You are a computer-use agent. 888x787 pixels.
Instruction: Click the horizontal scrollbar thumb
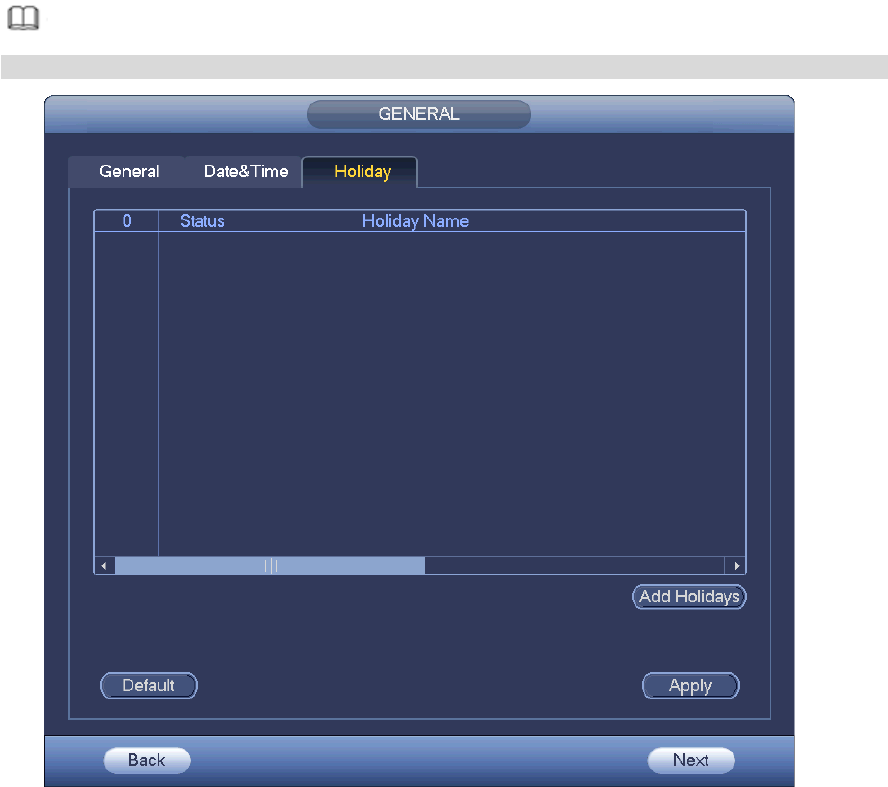tap(270, 566)
